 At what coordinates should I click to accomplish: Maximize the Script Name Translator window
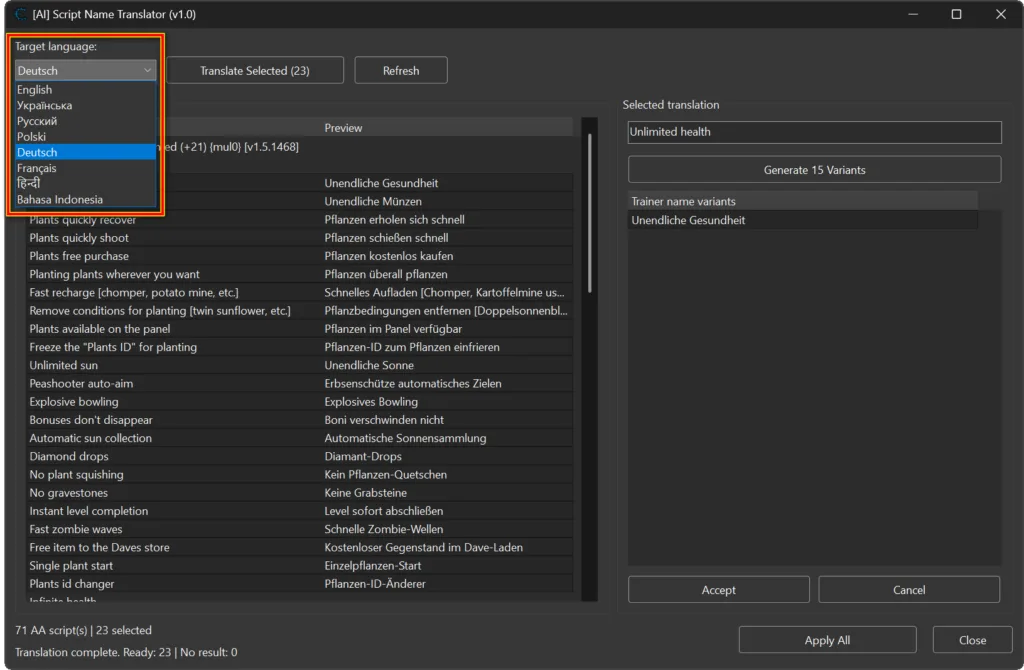click(x=956, y=14)
